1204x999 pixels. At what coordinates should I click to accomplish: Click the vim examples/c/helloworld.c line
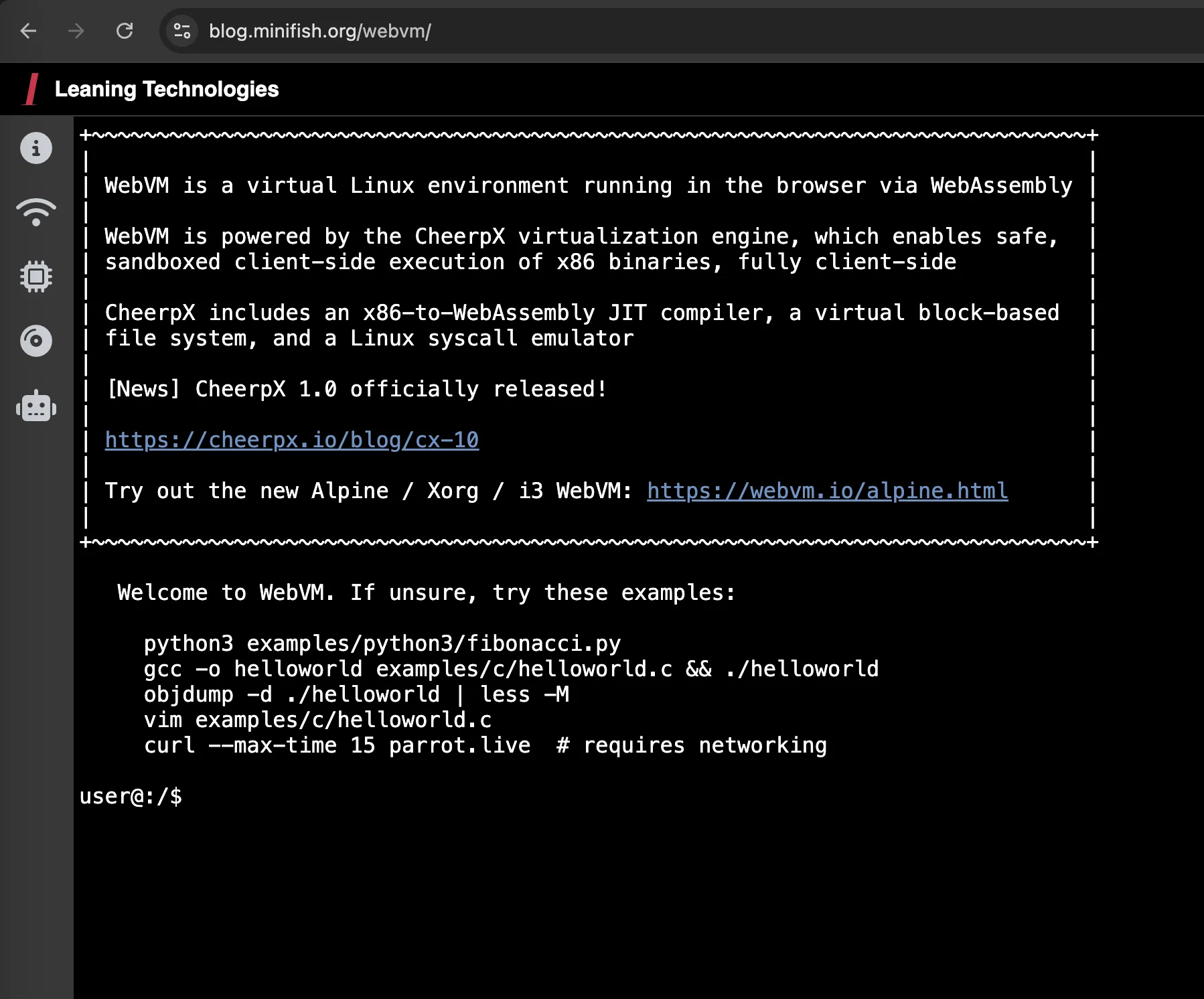point(318,720)
